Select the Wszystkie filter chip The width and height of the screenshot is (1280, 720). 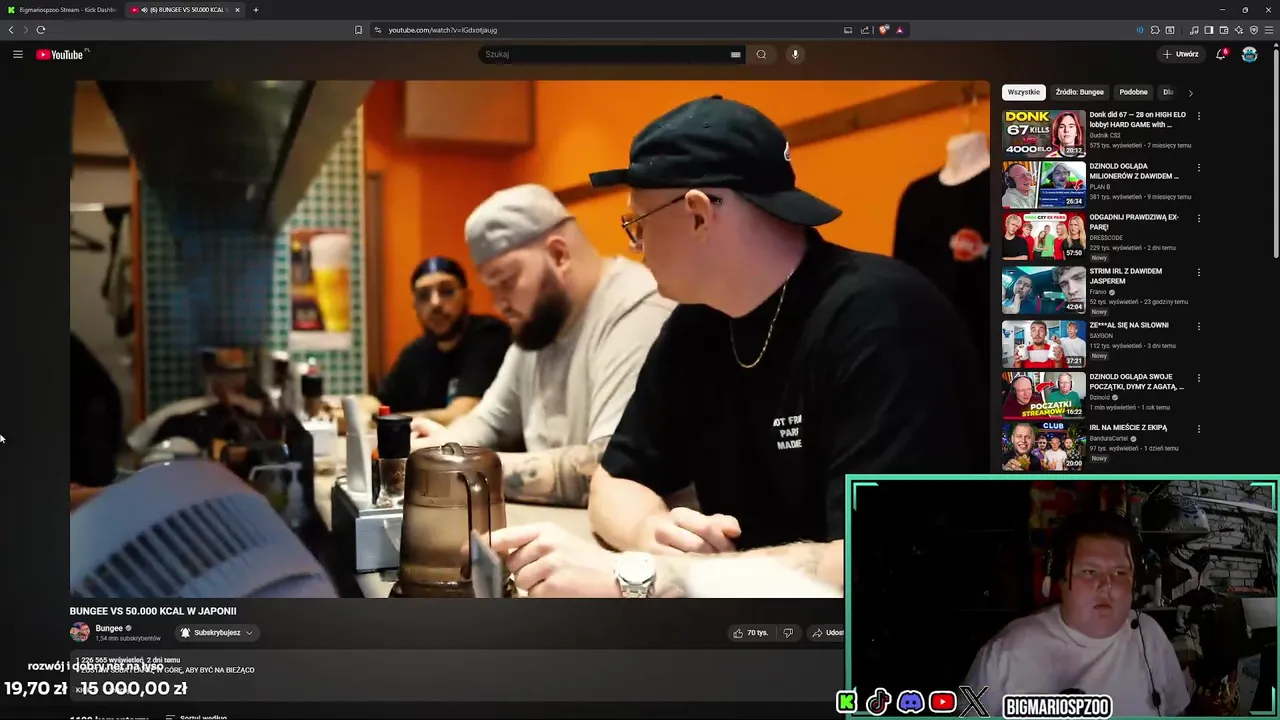pos(1024,92)
